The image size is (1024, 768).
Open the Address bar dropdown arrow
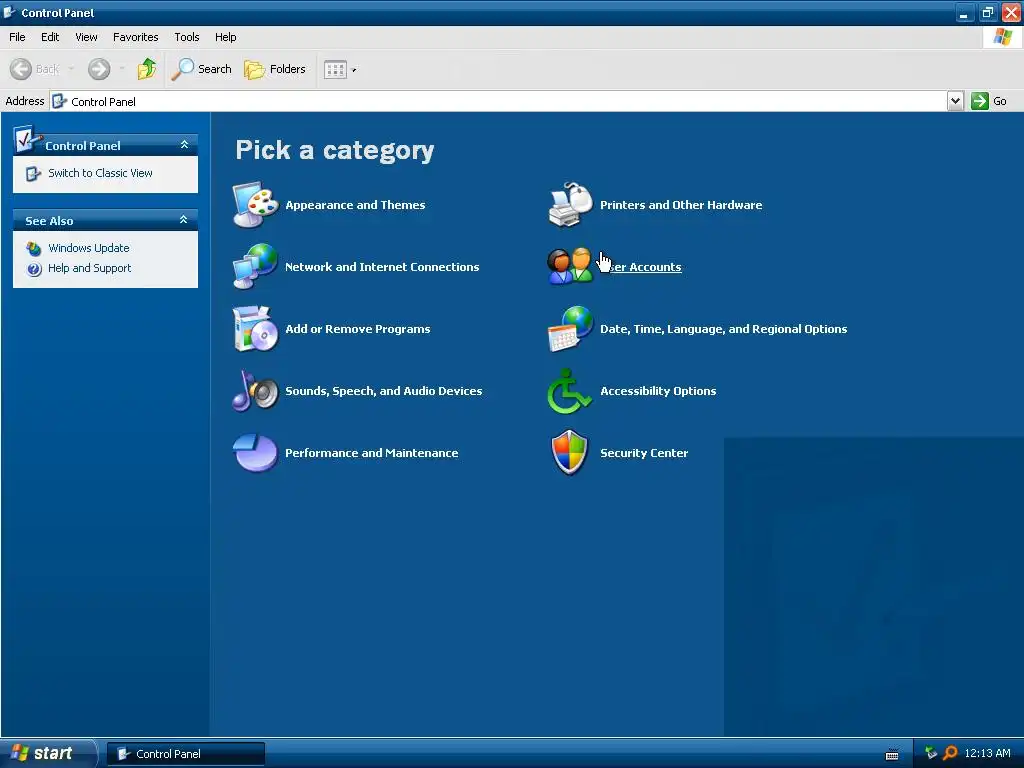955,101
